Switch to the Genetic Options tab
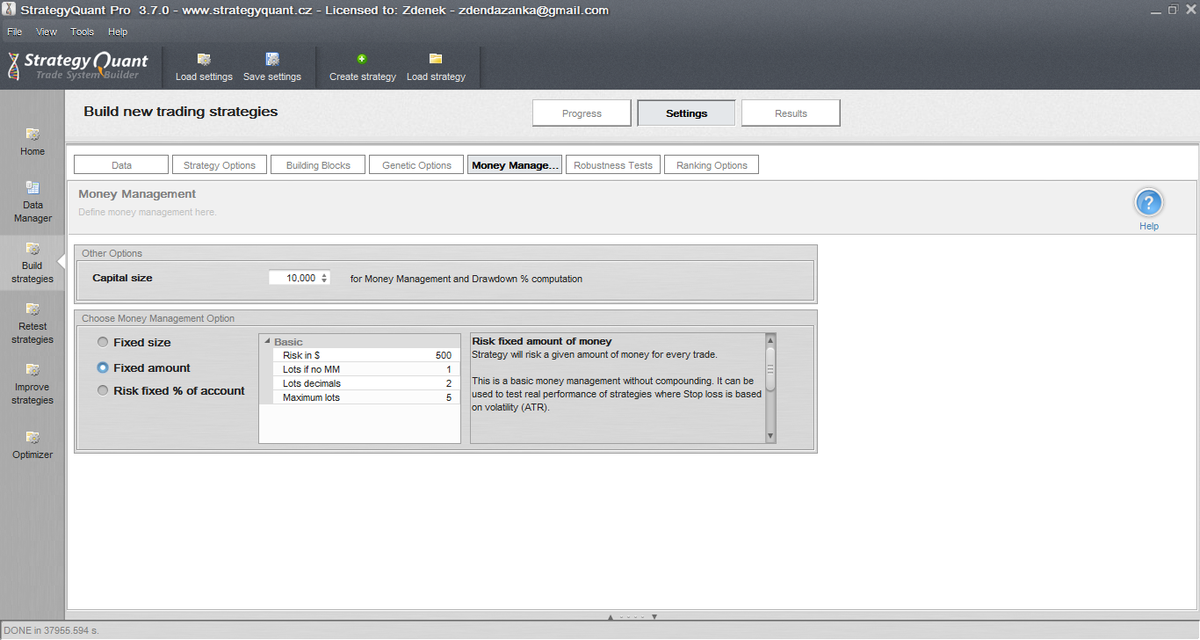This screenshot has height=640, width=1200. tap(417, 165)
